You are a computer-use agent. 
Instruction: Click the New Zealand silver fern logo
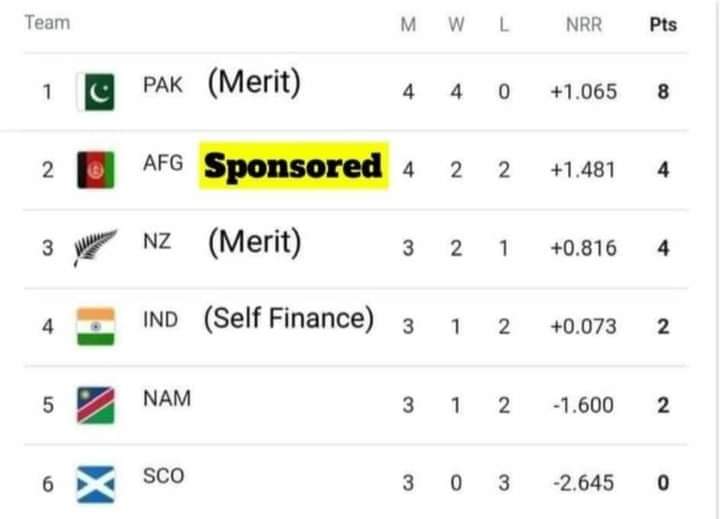coord(96,248)
